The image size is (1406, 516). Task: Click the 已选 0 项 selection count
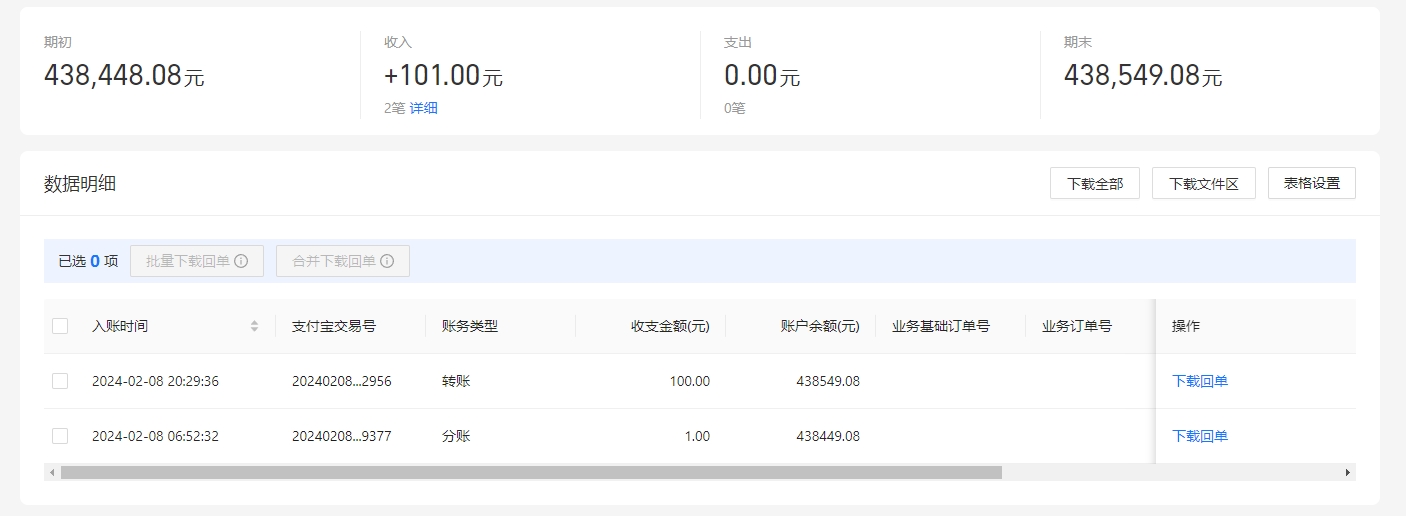[x=88, y=261]
